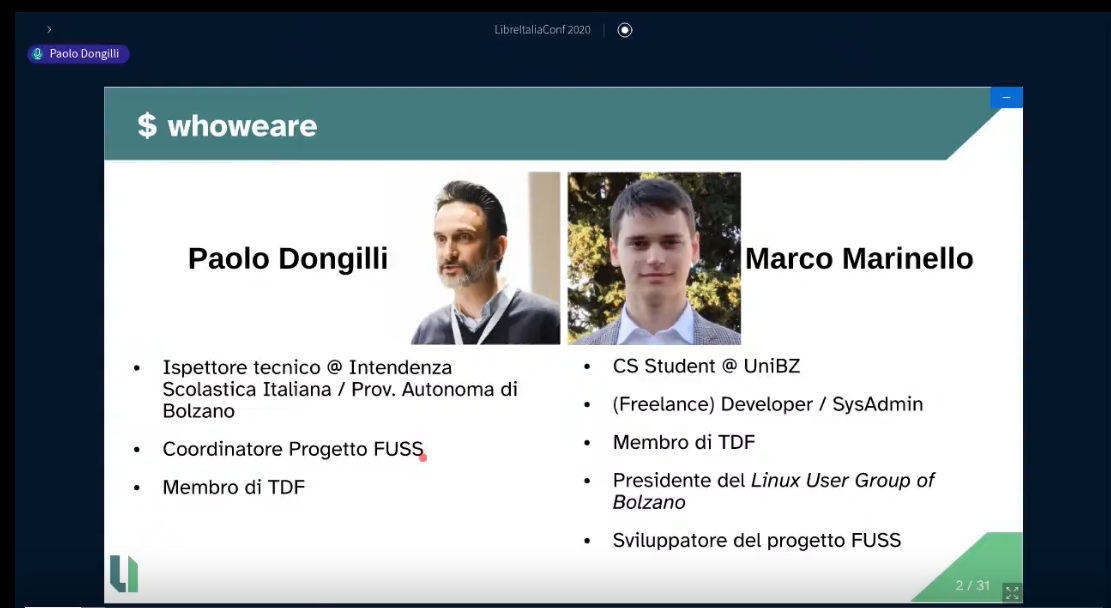Click the whoweare slide title
The image size is (1111, 608).
tap(242, 126)
